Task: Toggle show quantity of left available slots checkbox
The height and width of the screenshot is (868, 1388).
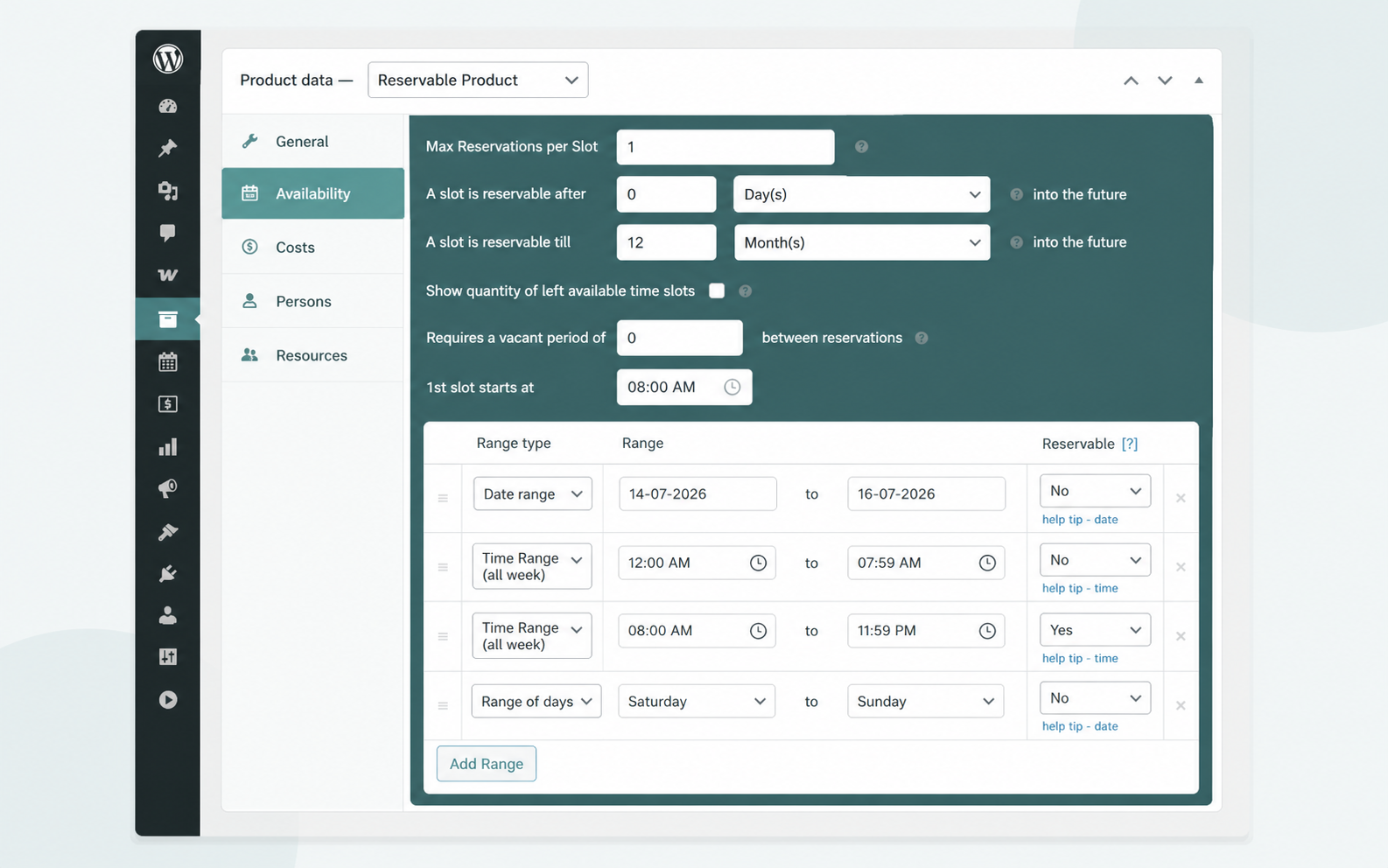Action: tap(717, 290)
